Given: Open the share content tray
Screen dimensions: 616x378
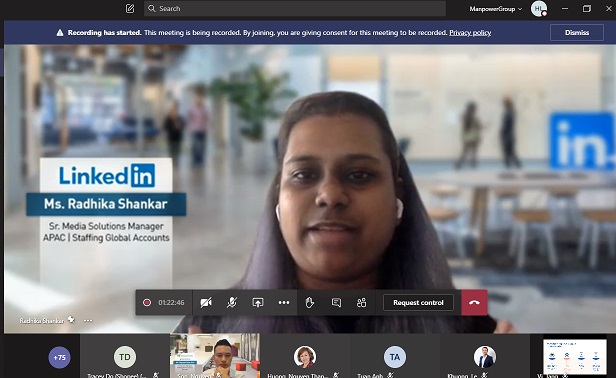Looking at the screenshot, I should pos(258,303).
